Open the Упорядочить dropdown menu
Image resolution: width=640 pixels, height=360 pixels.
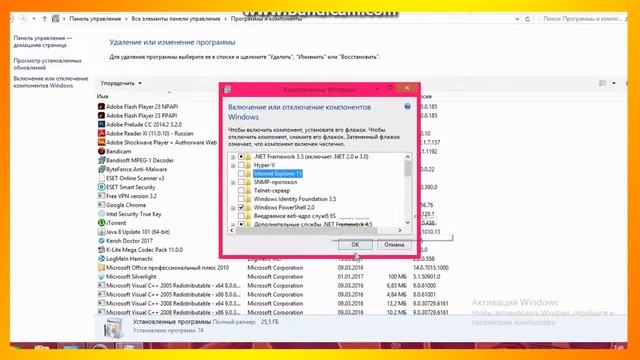click(121, 83)
